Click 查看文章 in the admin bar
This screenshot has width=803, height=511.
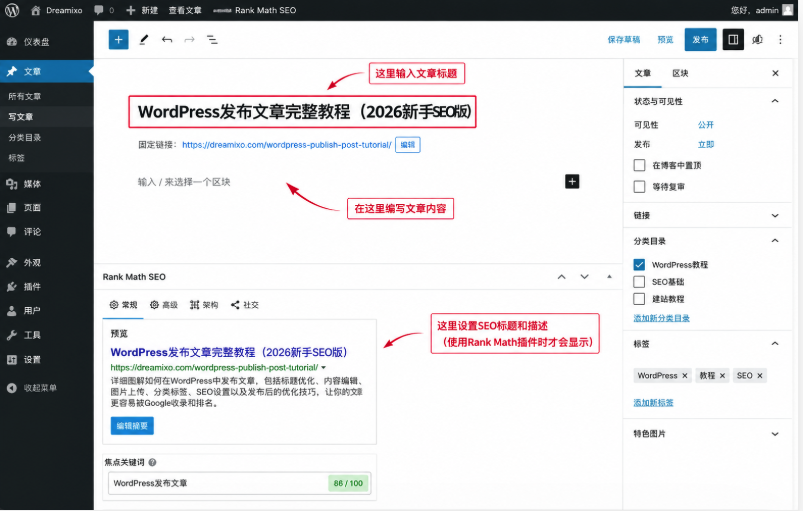point(185,10)
